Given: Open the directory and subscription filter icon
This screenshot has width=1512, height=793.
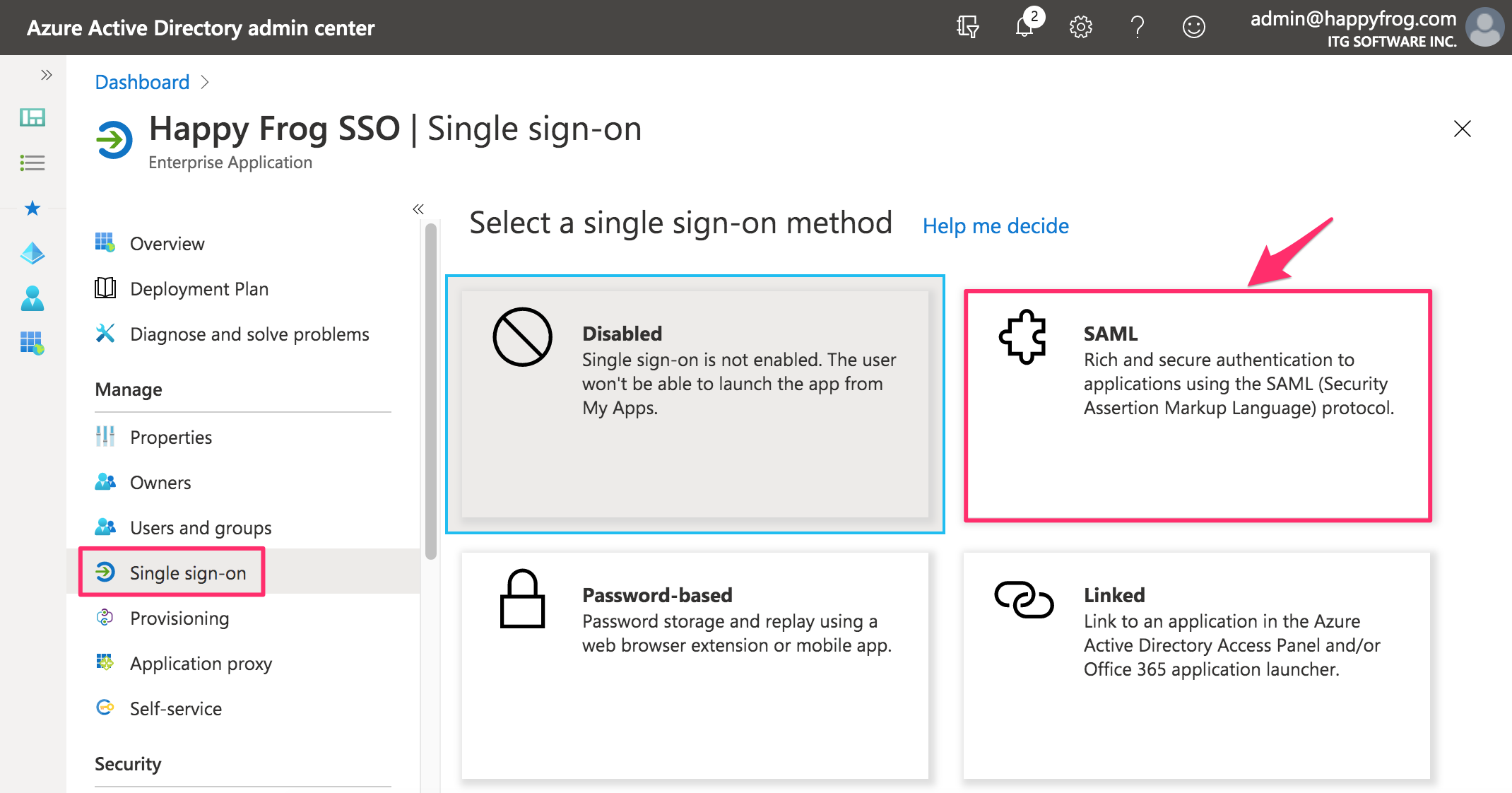Looking at the screenshot, I should pos(967,27).
